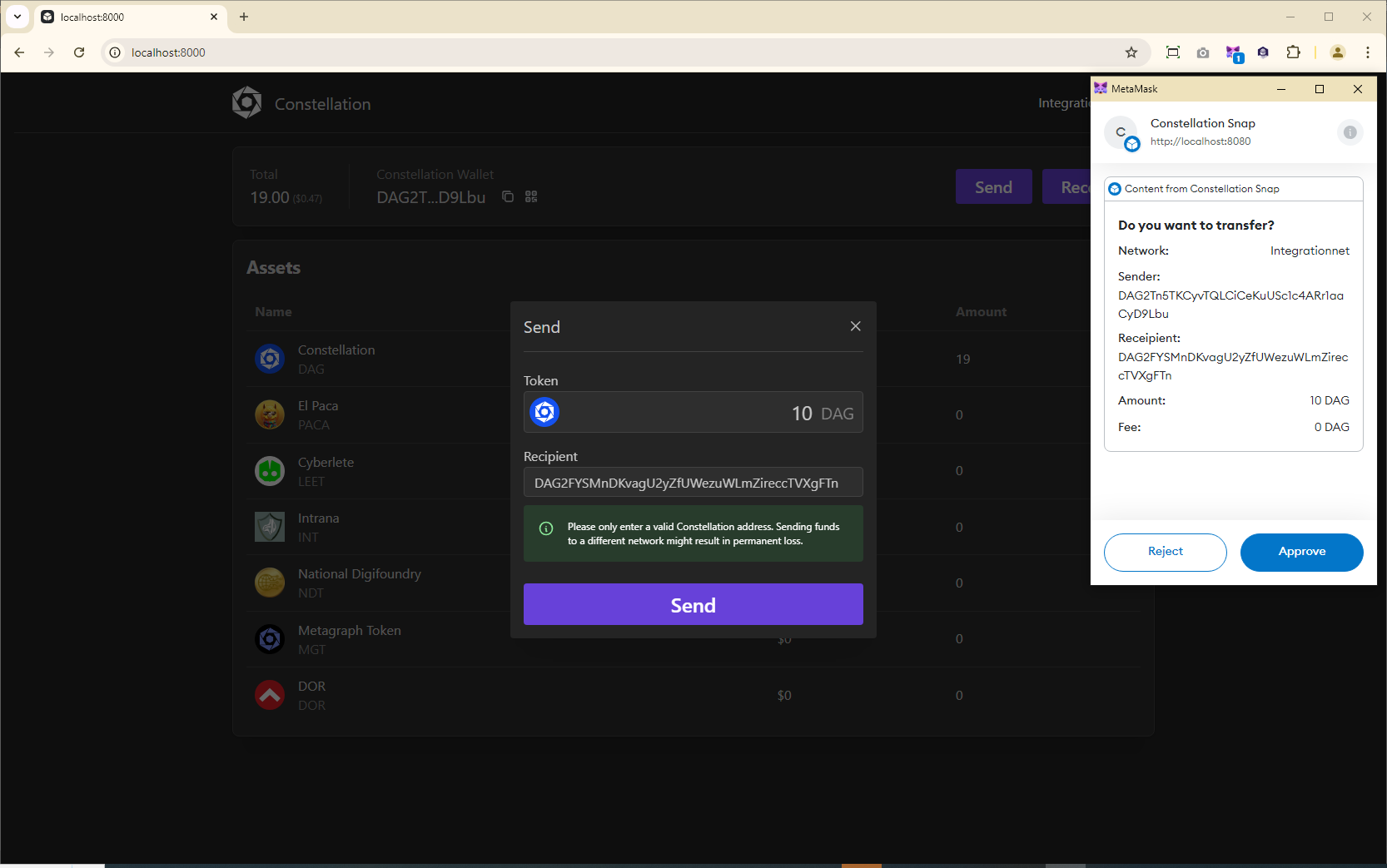This screenshot has width=1387, height=868.
Task: Click http://localhost:8080 snap origin link
Action: (1200, 141)
